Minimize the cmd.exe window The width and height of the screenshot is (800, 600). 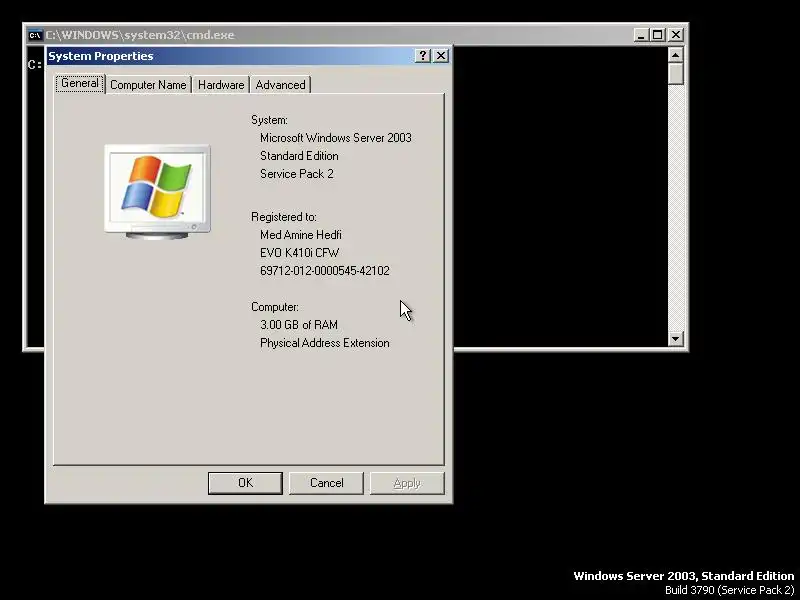(x=641, y=35)
